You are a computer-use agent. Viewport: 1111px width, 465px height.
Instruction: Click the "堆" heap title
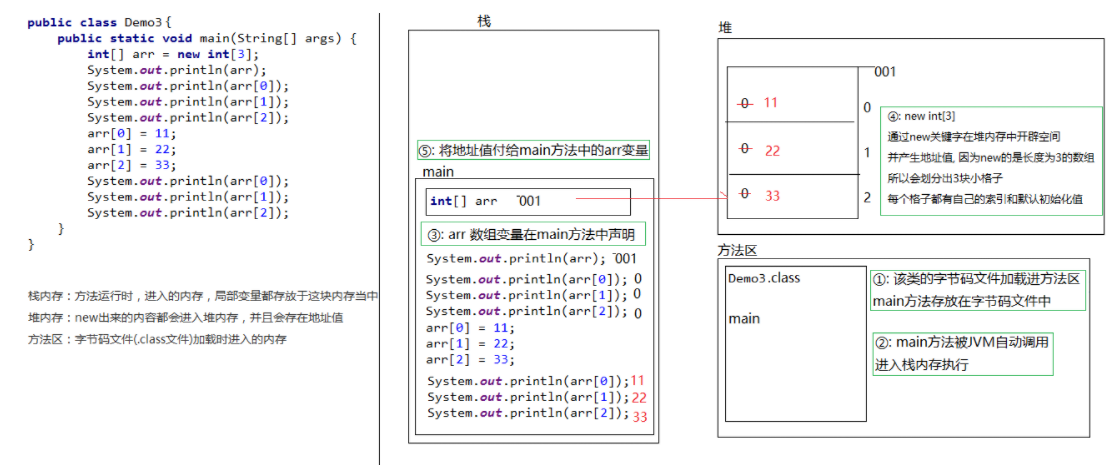click(x=725, y=28)
